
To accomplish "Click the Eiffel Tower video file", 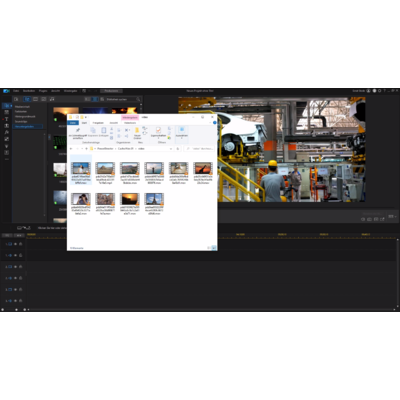I will point(154,203).
